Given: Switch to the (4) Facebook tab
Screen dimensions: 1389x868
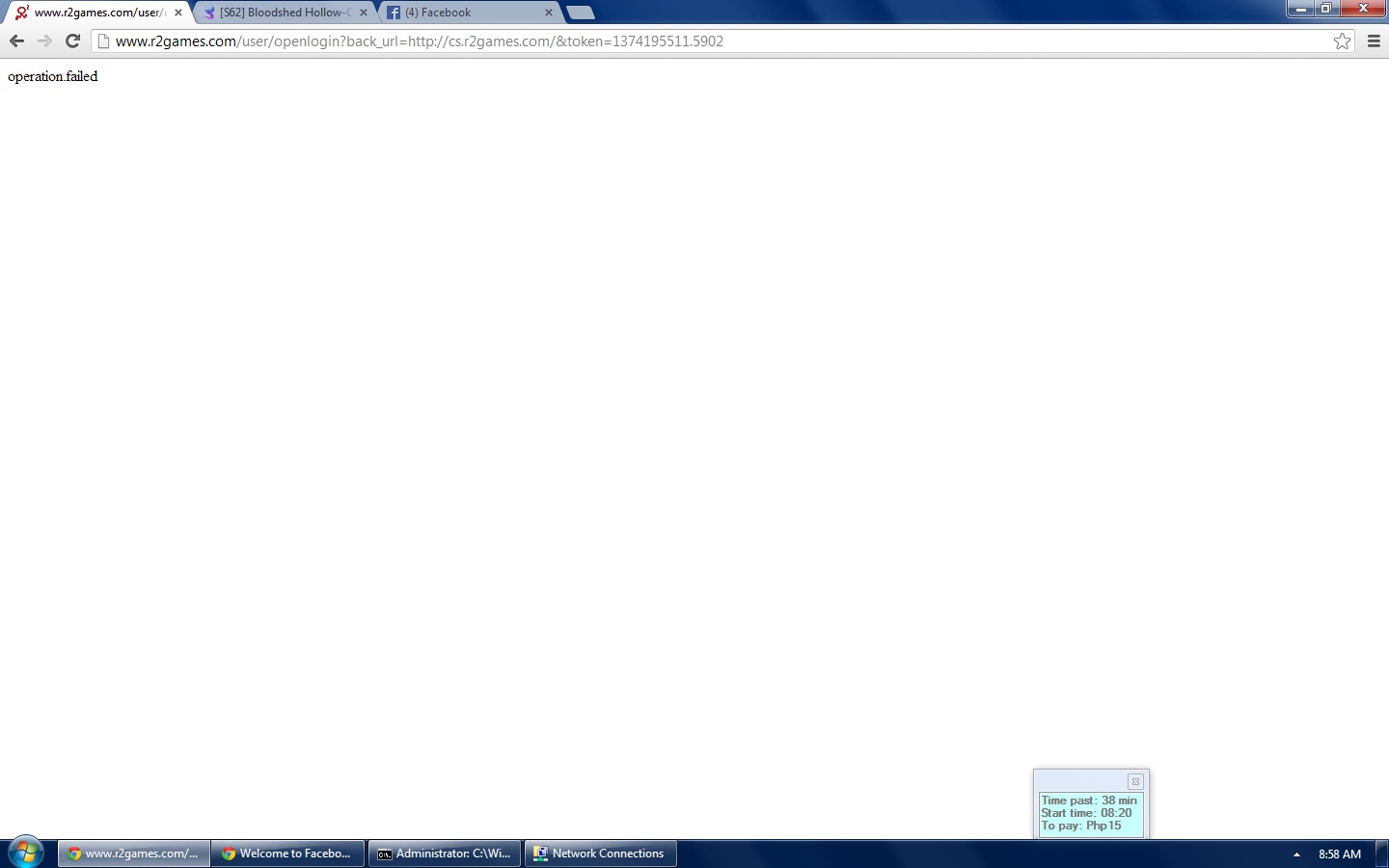Looking at the screenshot, I should 463,13.
